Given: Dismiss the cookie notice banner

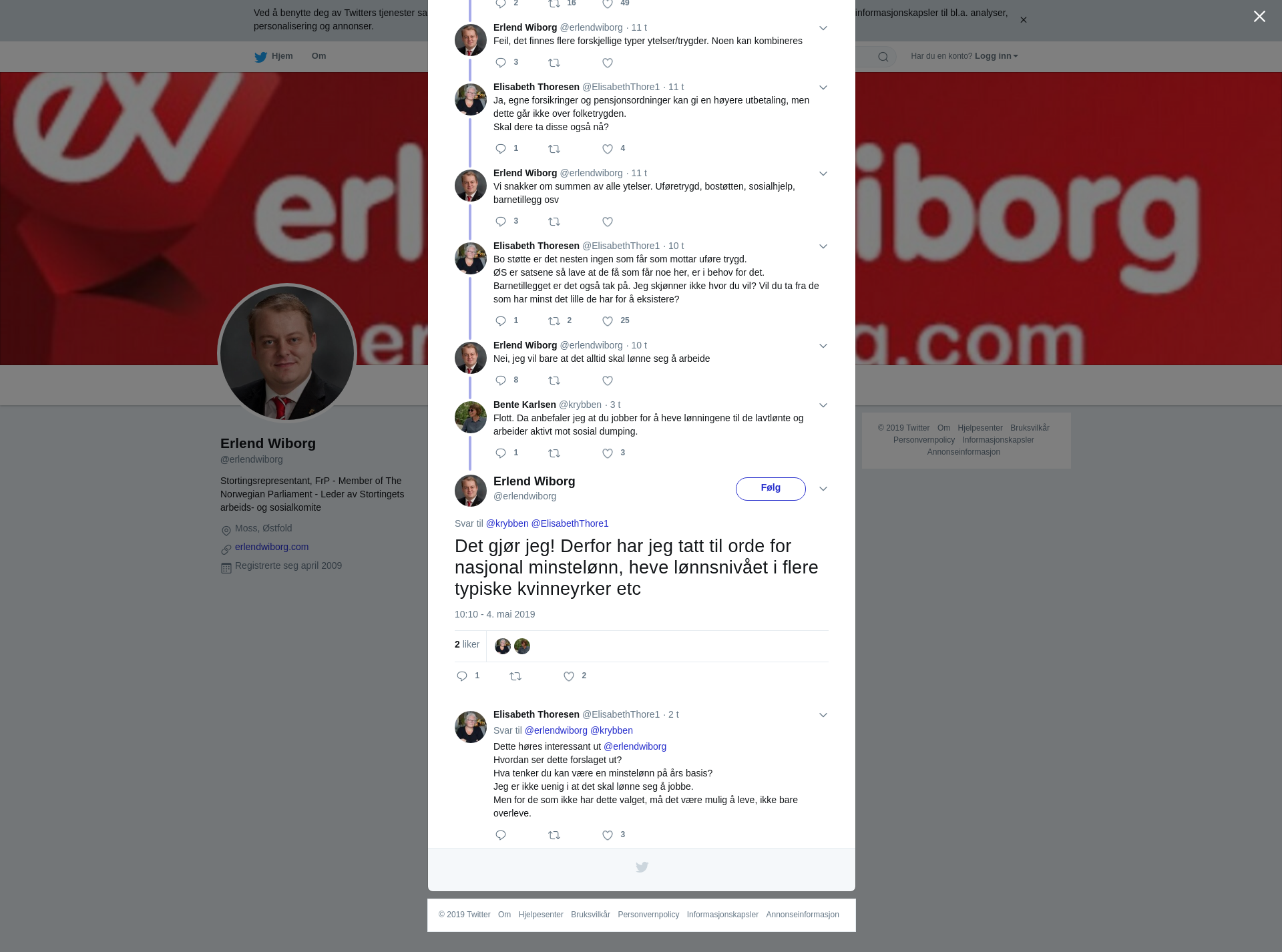Looking at the screenshot, I should pos(1023,20).
